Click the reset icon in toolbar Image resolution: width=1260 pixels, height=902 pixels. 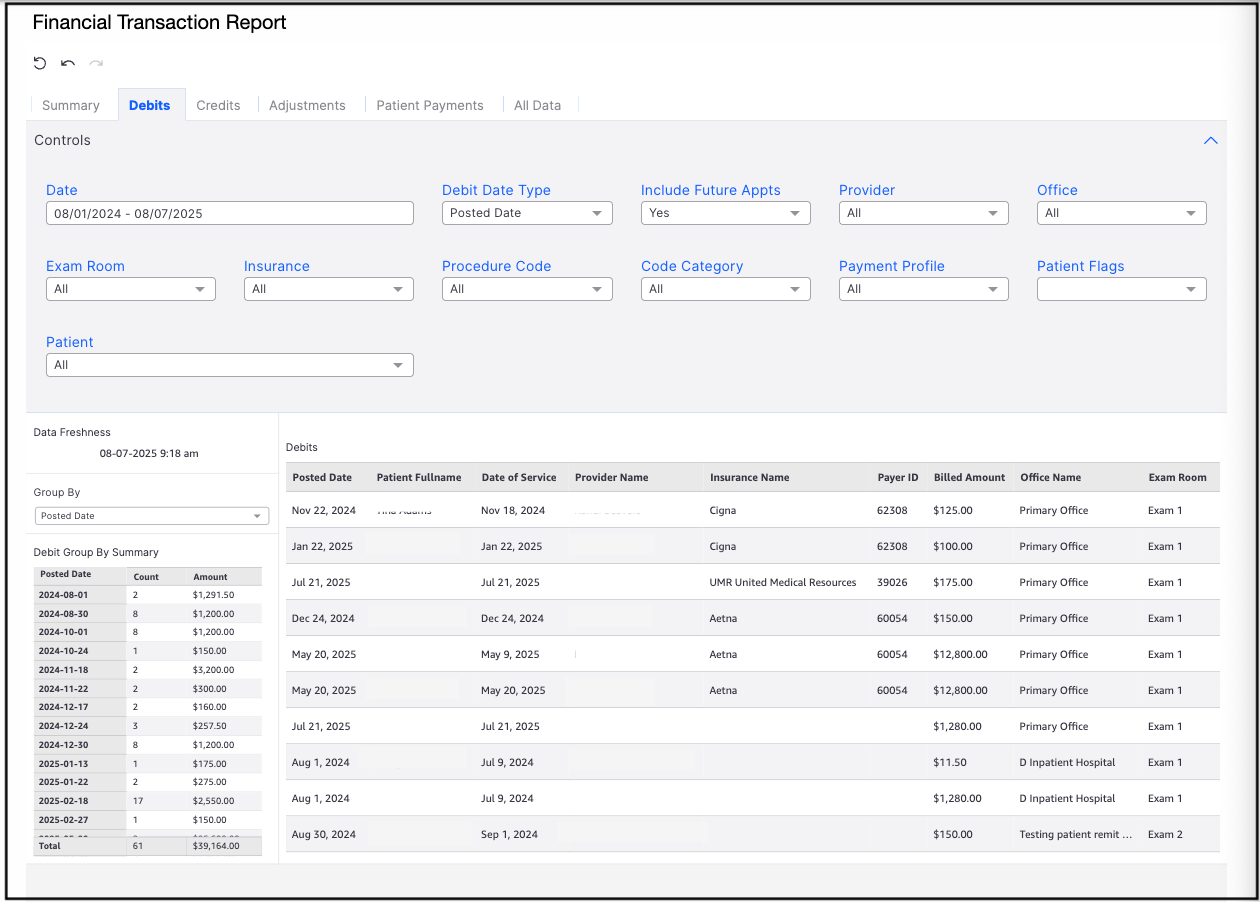40,64
